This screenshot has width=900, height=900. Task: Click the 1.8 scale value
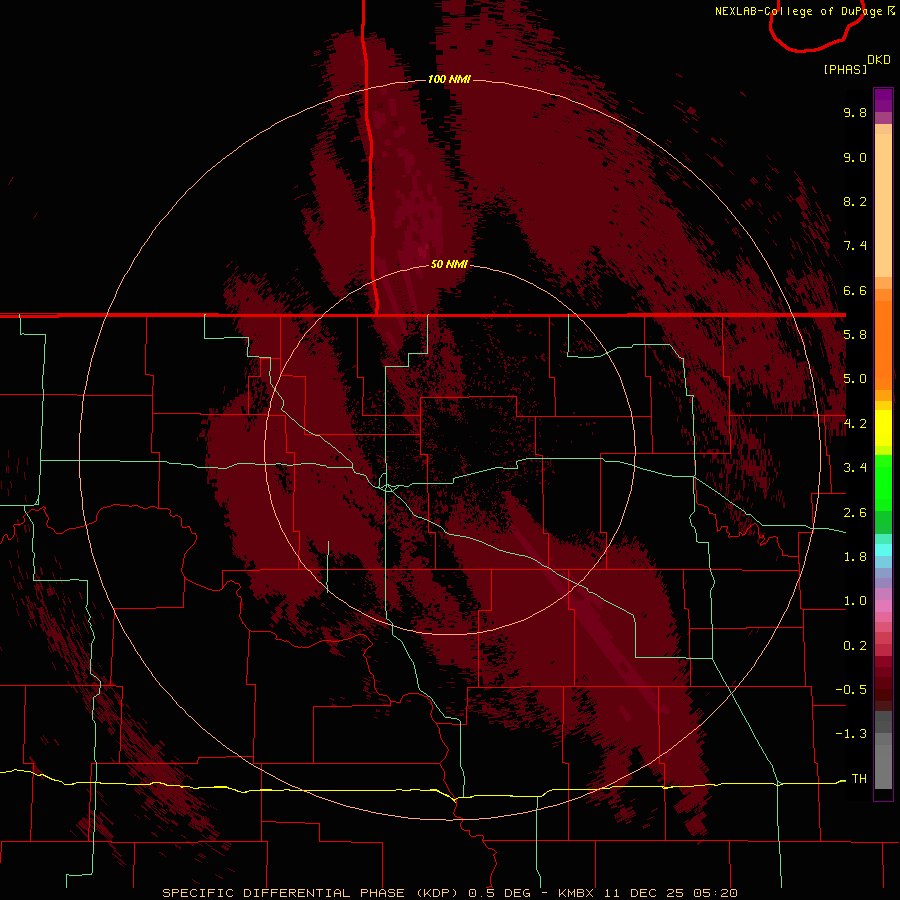click(x=855, y=557)
